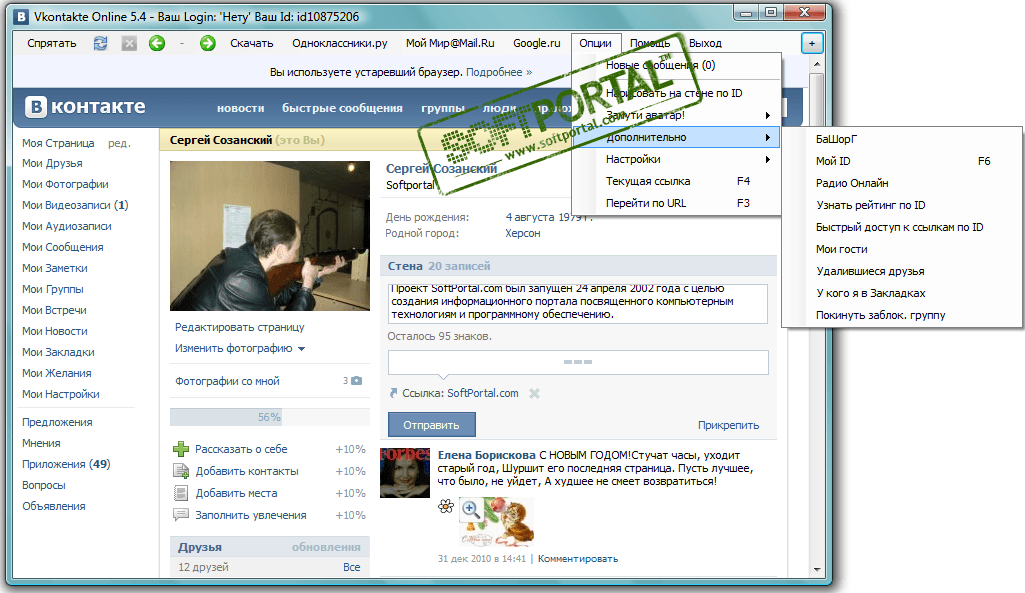The image size is (1025, 593).
Task: Remove the SoftPortal.com link with X
Action: 534,393
